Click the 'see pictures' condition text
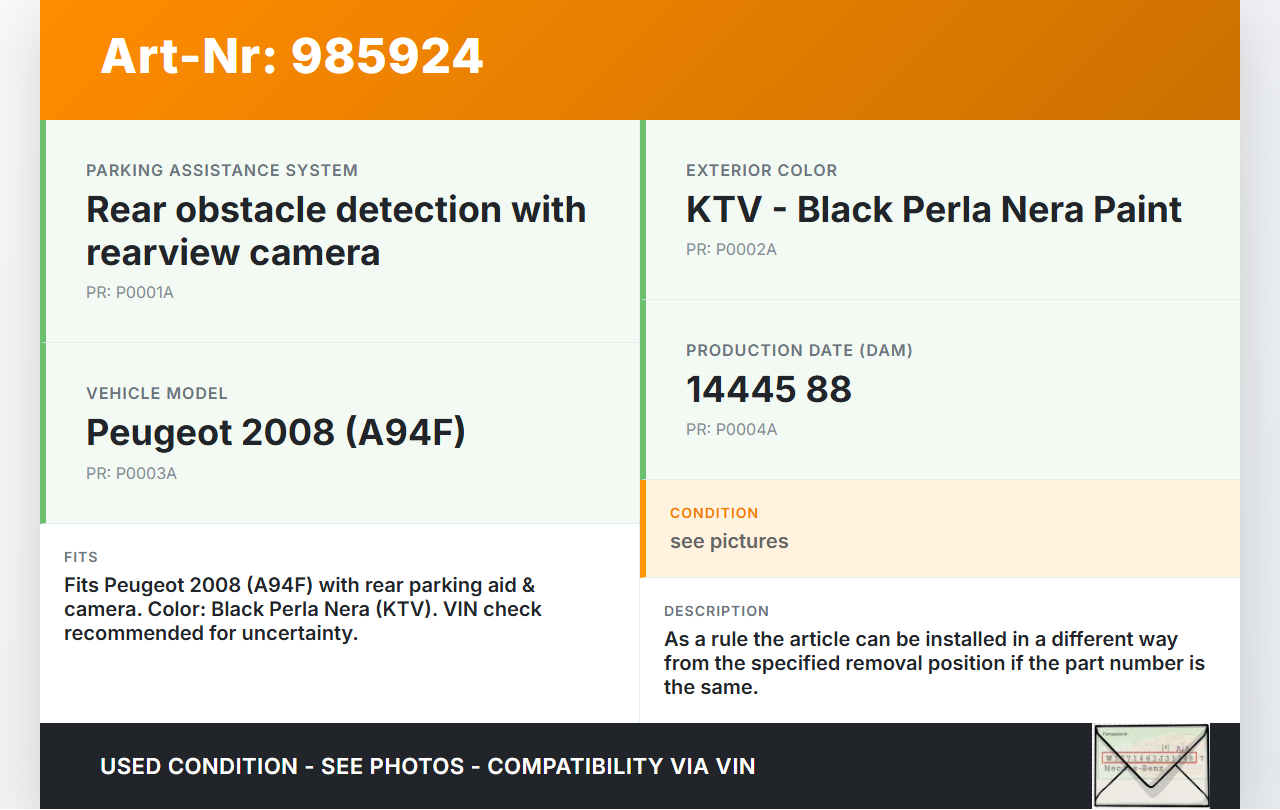The height and width of the screenshot is (810, 1280). [x=729, y=542]
